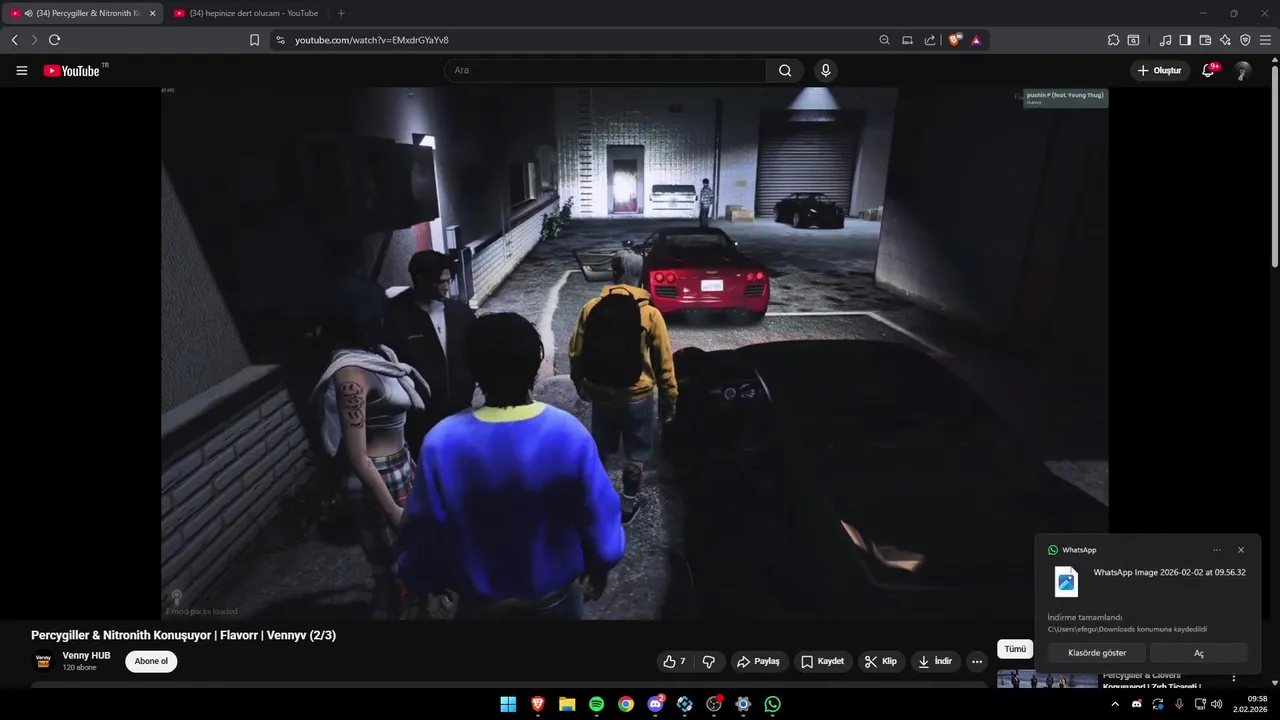This screenshot has height=720, width=1280.
Task: Open the browser main menu
Action: pyautogui.click(x=1265, y=40)
